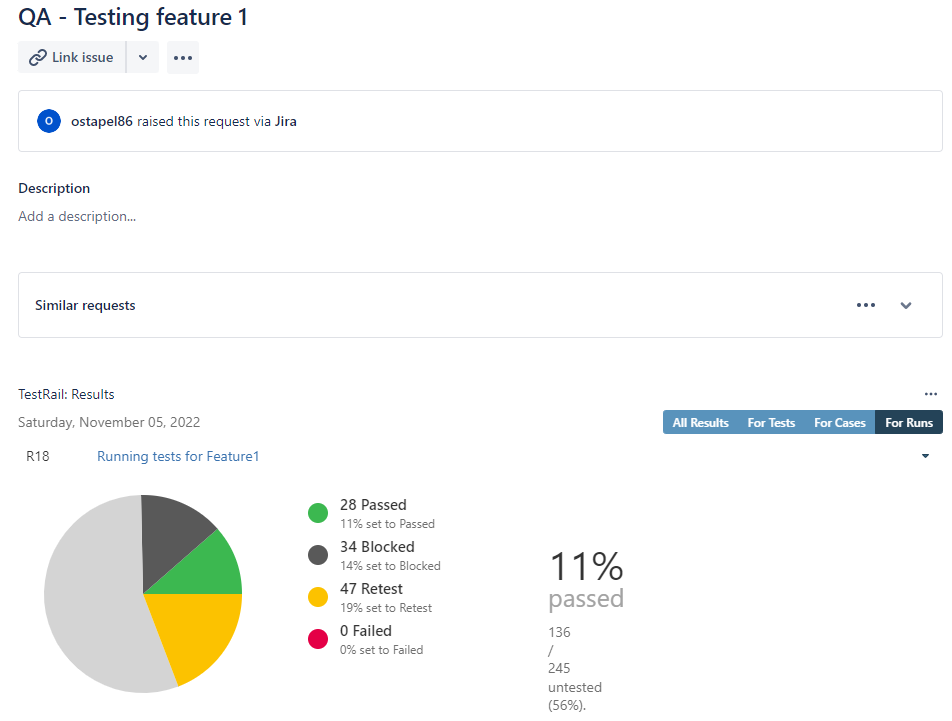952x721 pixels.
Task: Click the red Failed legend dot
Action: point(318,638)
